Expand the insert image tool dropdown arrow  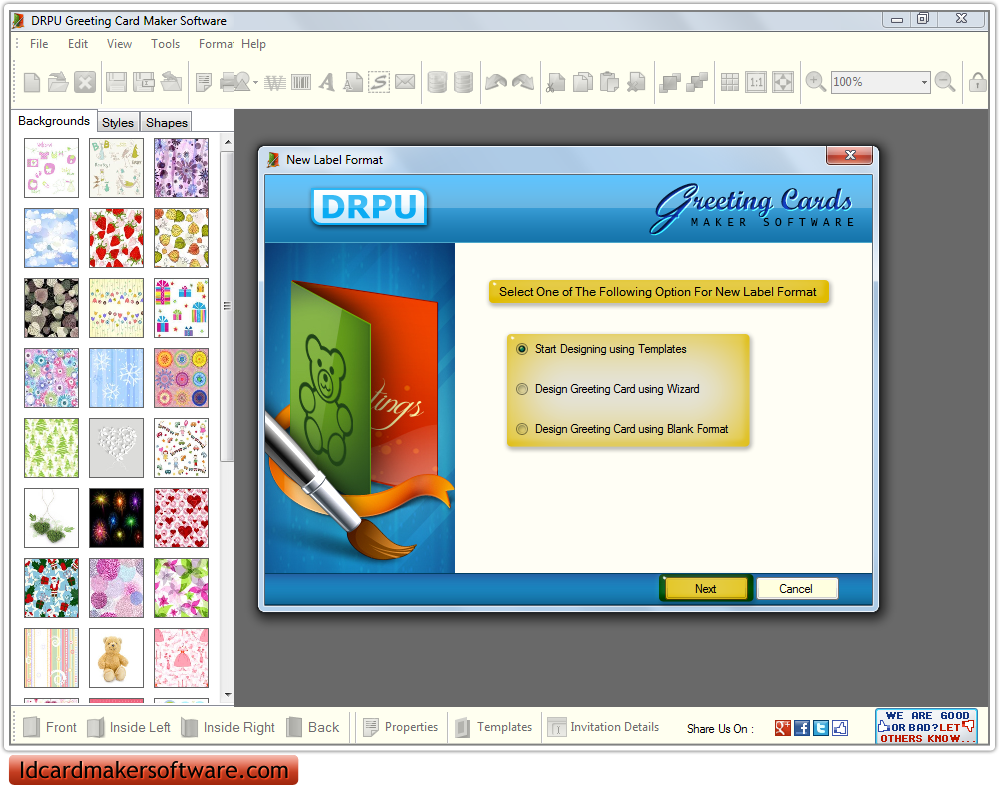click(x=255, y=82)
